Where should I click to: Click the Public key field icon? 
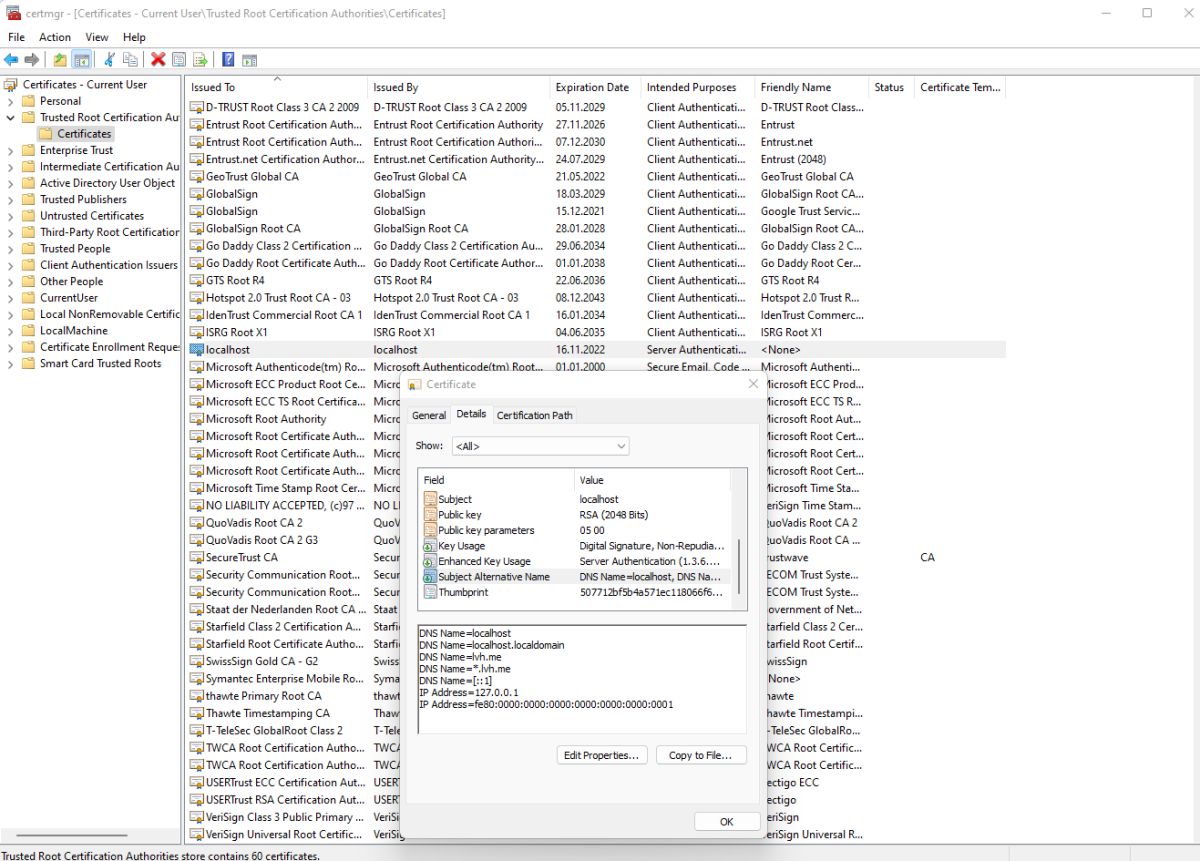point(430,515)
